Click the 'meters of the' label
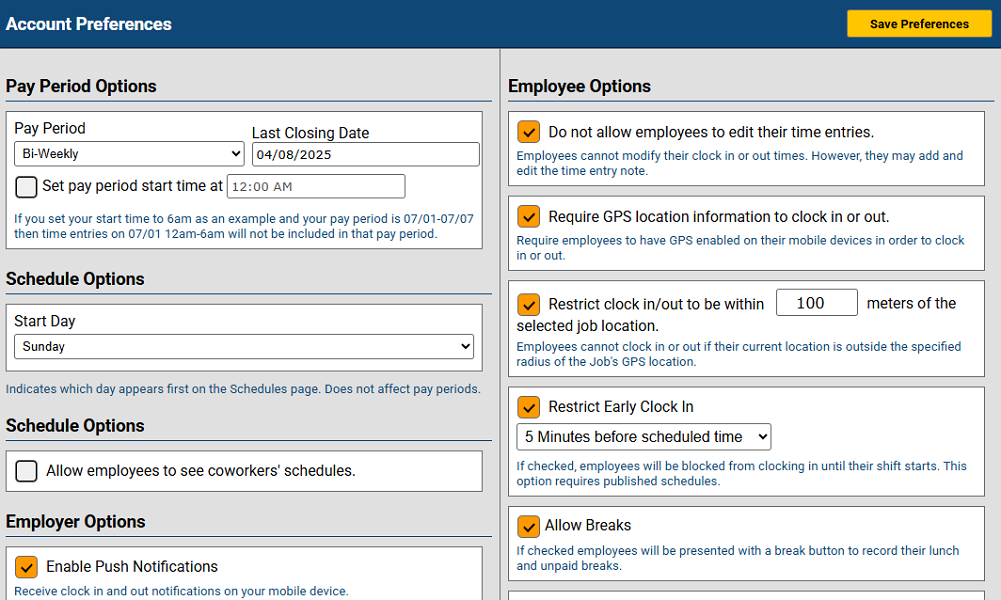 pyautogui.click(x=911, y=303)
